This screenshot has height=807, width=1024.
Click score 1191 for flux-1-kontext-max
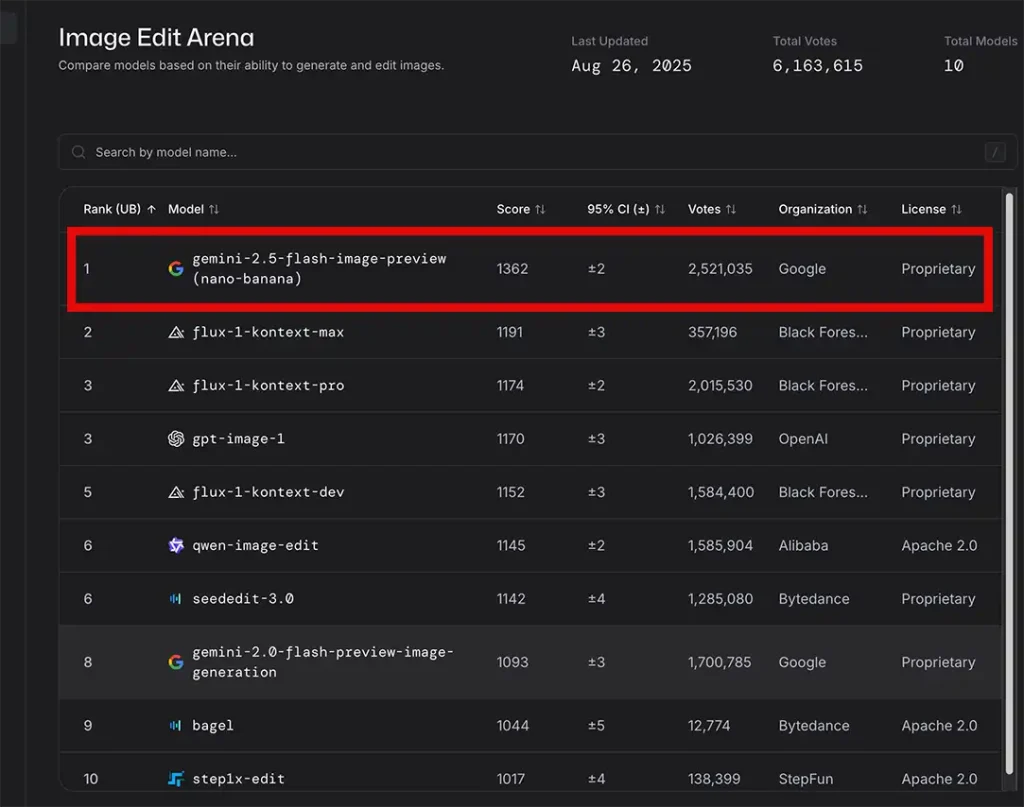(509, 332)
